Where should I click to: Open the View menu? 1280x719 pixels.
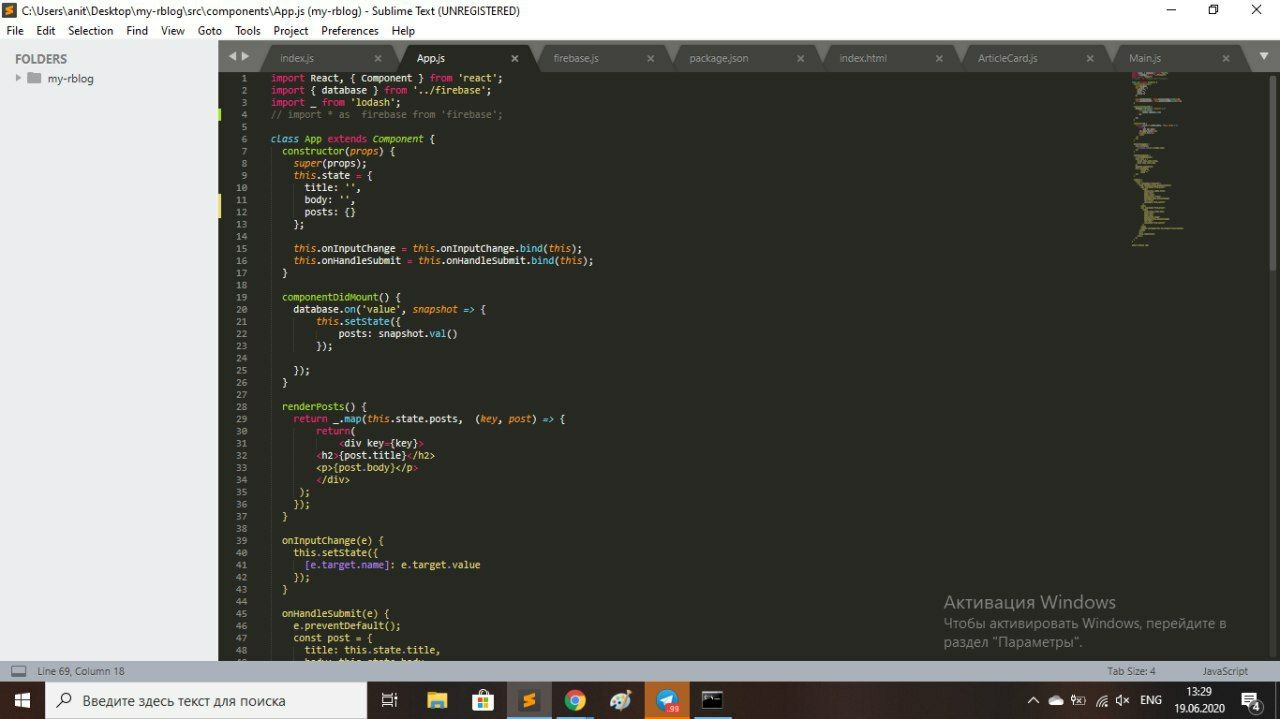[173, 31]
